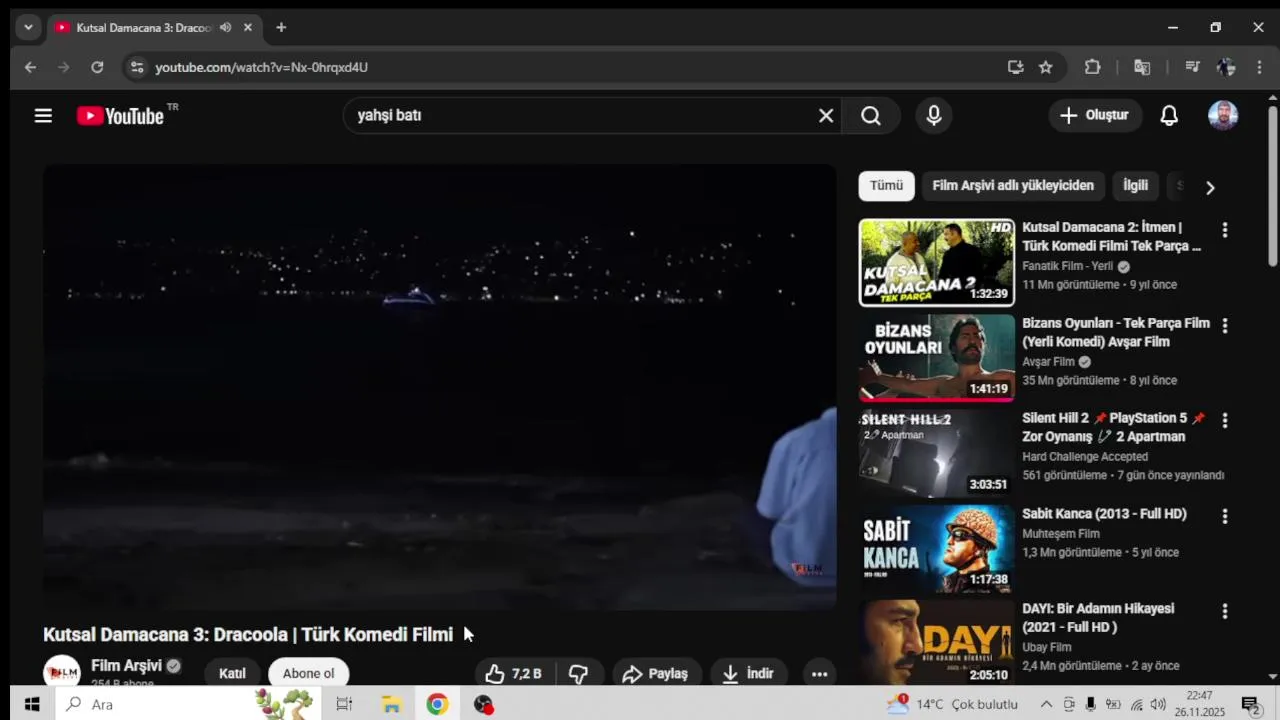1280x720 pixels.
Task: Click install/cast icon in address bar
Action: tap(1016, 67)
